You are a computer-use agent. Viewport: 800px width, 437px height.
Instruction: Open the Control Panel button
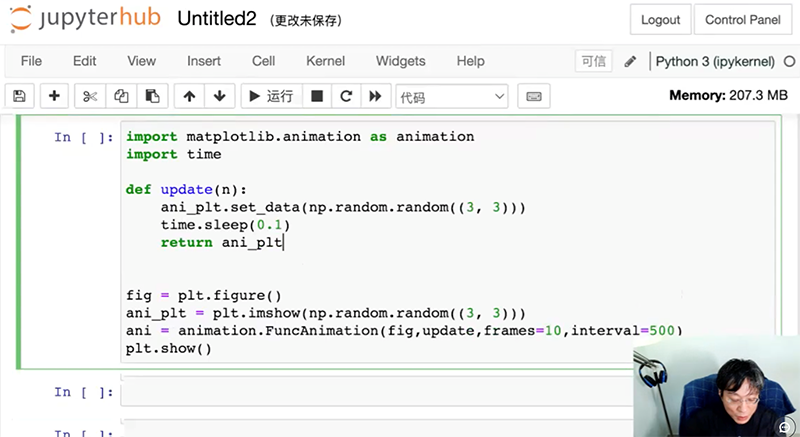(741, 19)
